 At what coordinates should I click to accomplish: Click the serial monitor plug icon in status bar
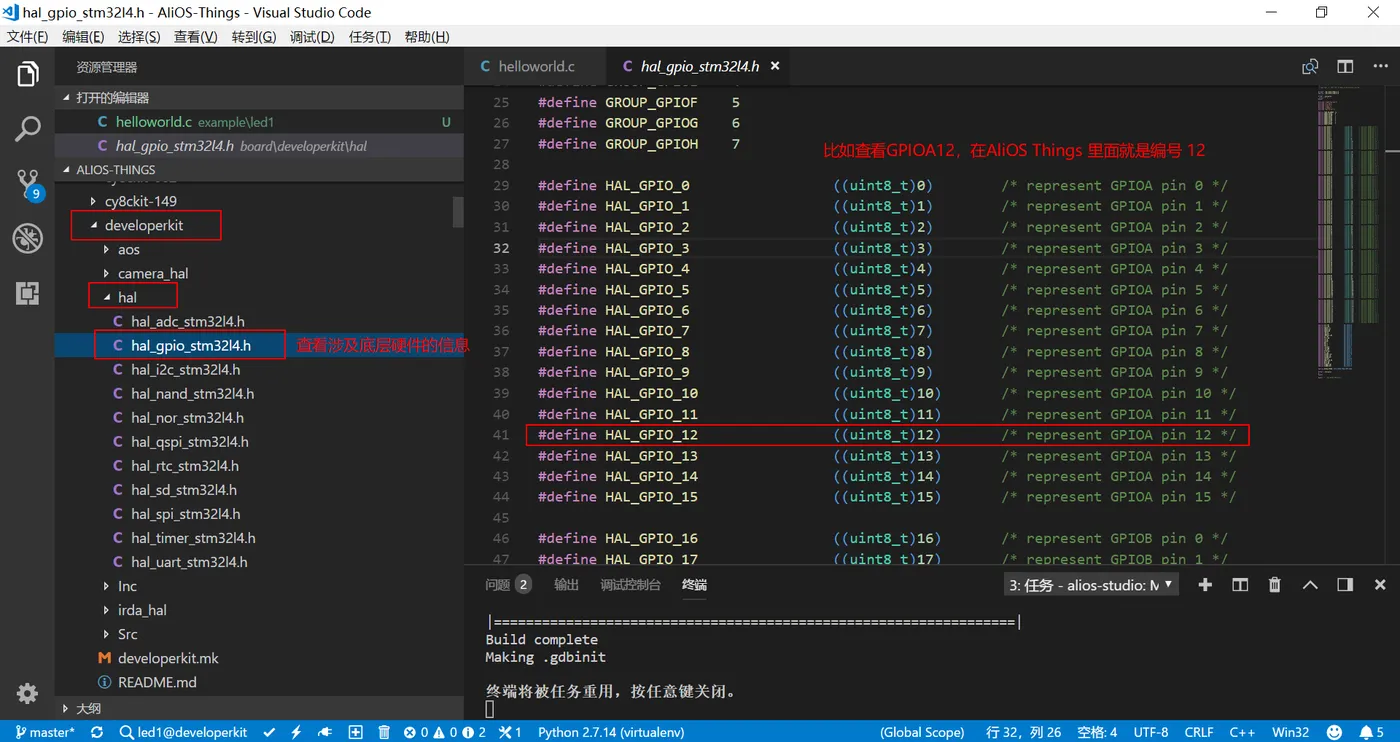point(325,732)
